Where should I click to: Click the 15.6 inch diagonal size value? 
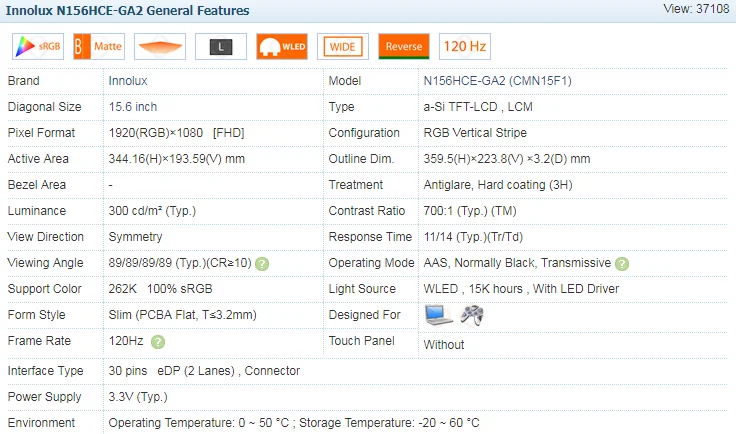133,107
